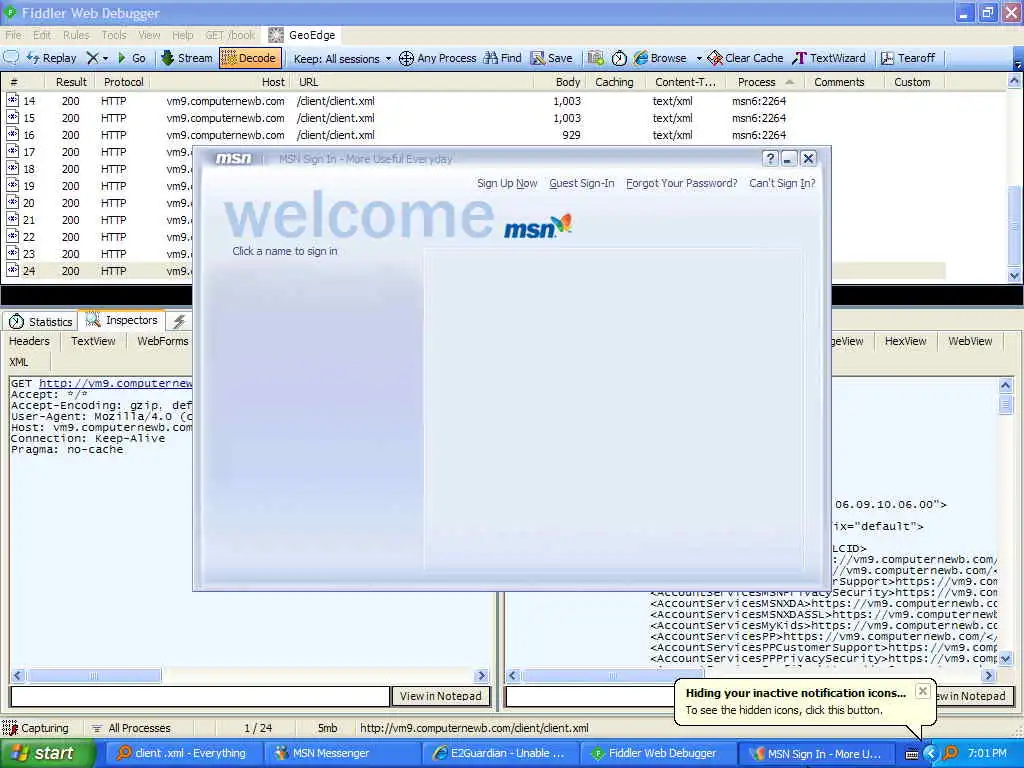The image size is (1024, 768).
Task: Click the timer clock icon in toolbar
Action: pos(619,58)
